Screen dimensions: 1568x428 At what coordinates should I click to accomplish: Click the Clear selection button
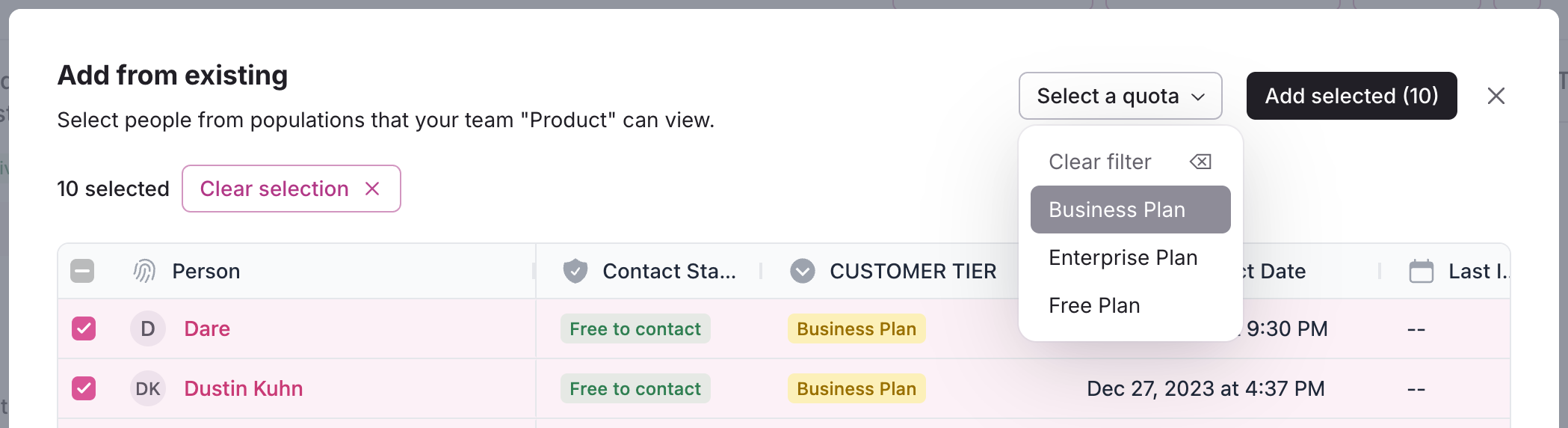click(291, 189)
